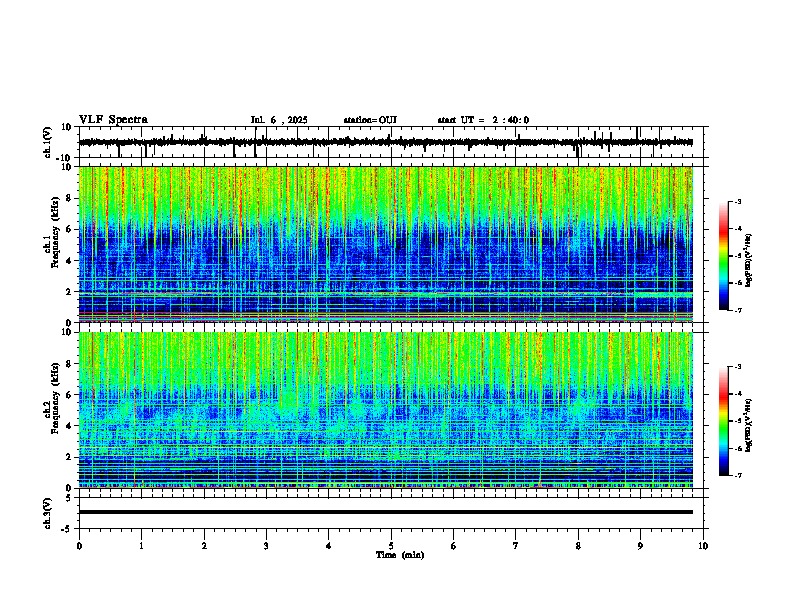Viewport: 792px width, 612px height.
Task: Click the "-3" label on ch.2 colorbar
Action: (x=738, y=367)
